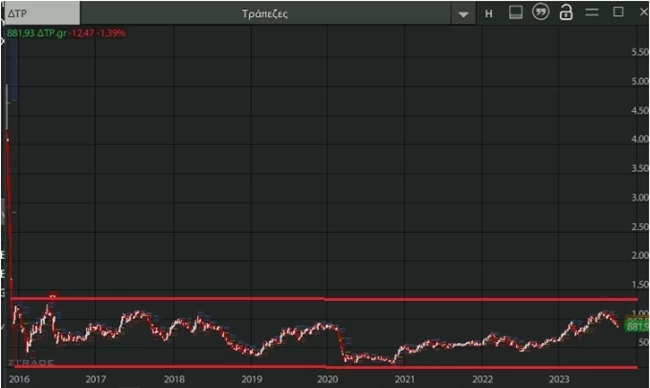Click the 2023 label on the time axis
650x388 pixels.
point(559,379)
